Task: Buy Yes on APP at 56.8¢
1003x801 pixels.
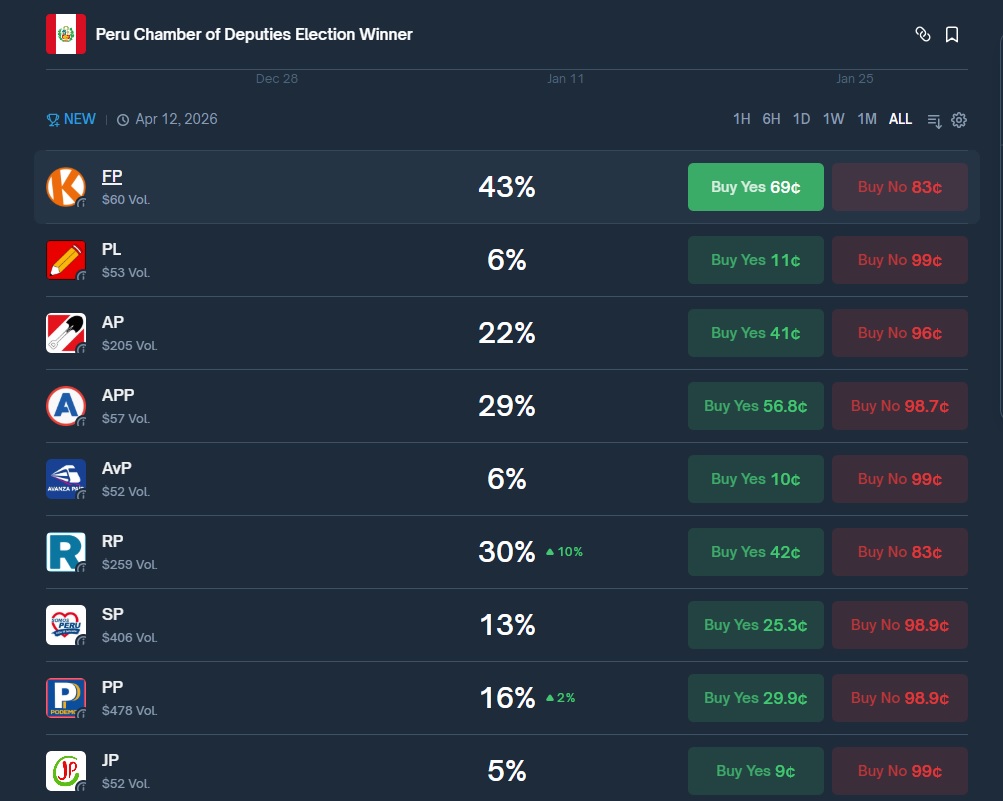Action: tap(755, 406)
